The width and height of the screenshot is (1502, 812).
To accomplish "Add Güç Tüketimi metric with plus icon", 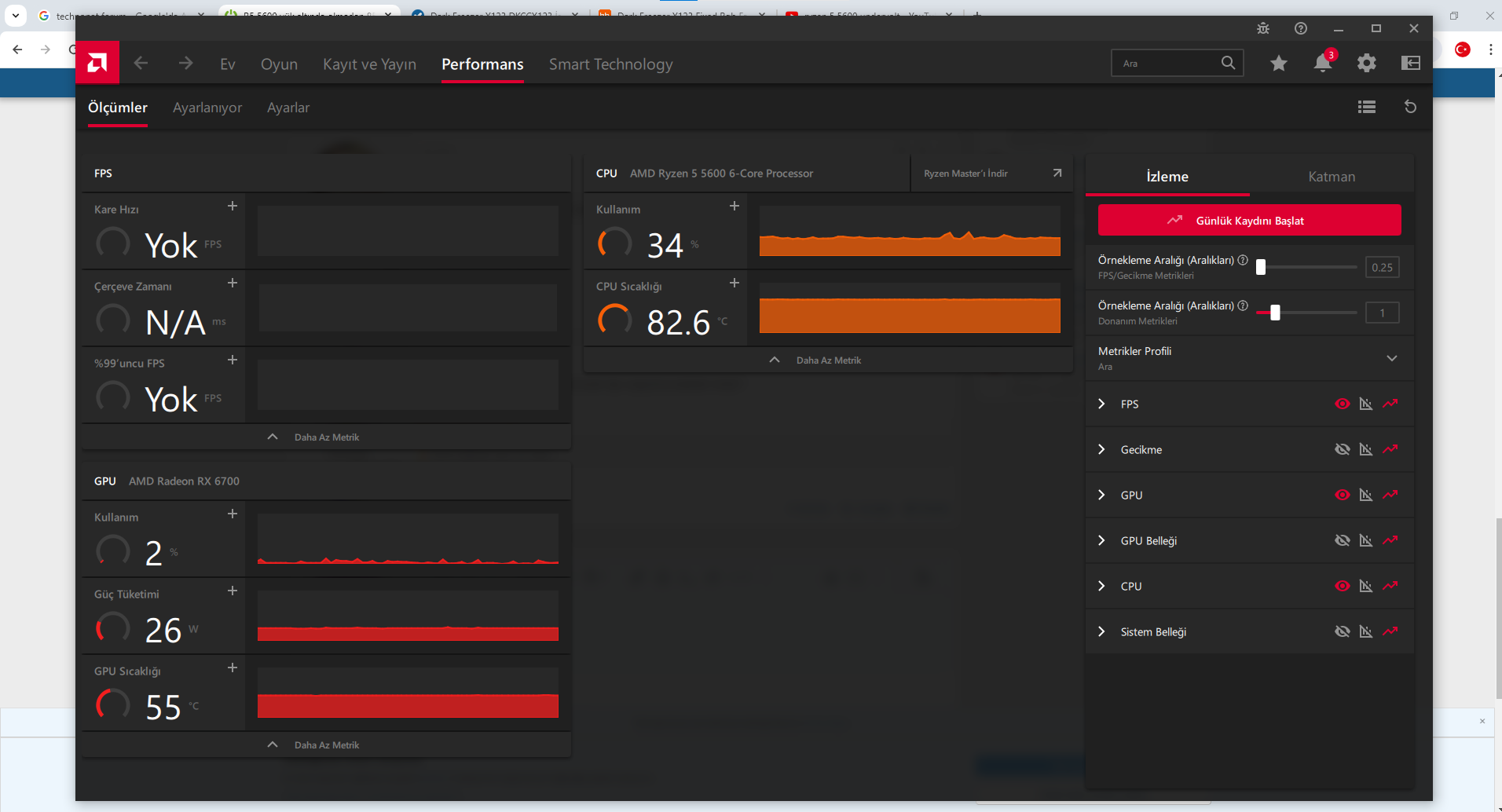I will pyautogui.click(x=233, y=591).
